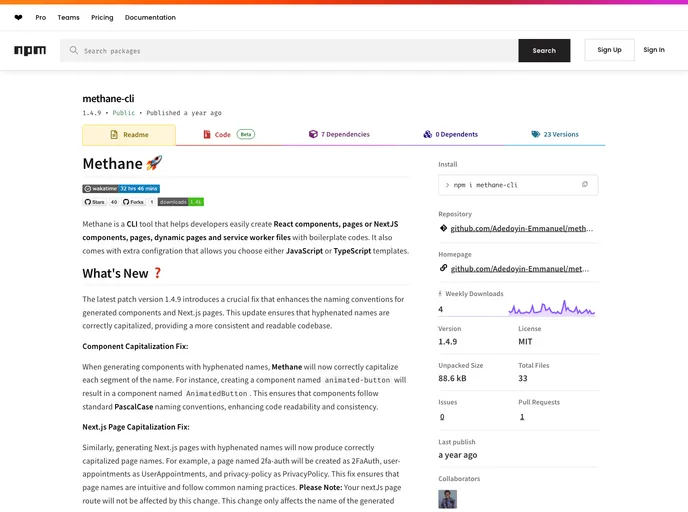
Task: View the 7 Dependencies tab
Action: click(x=339, y=134)
